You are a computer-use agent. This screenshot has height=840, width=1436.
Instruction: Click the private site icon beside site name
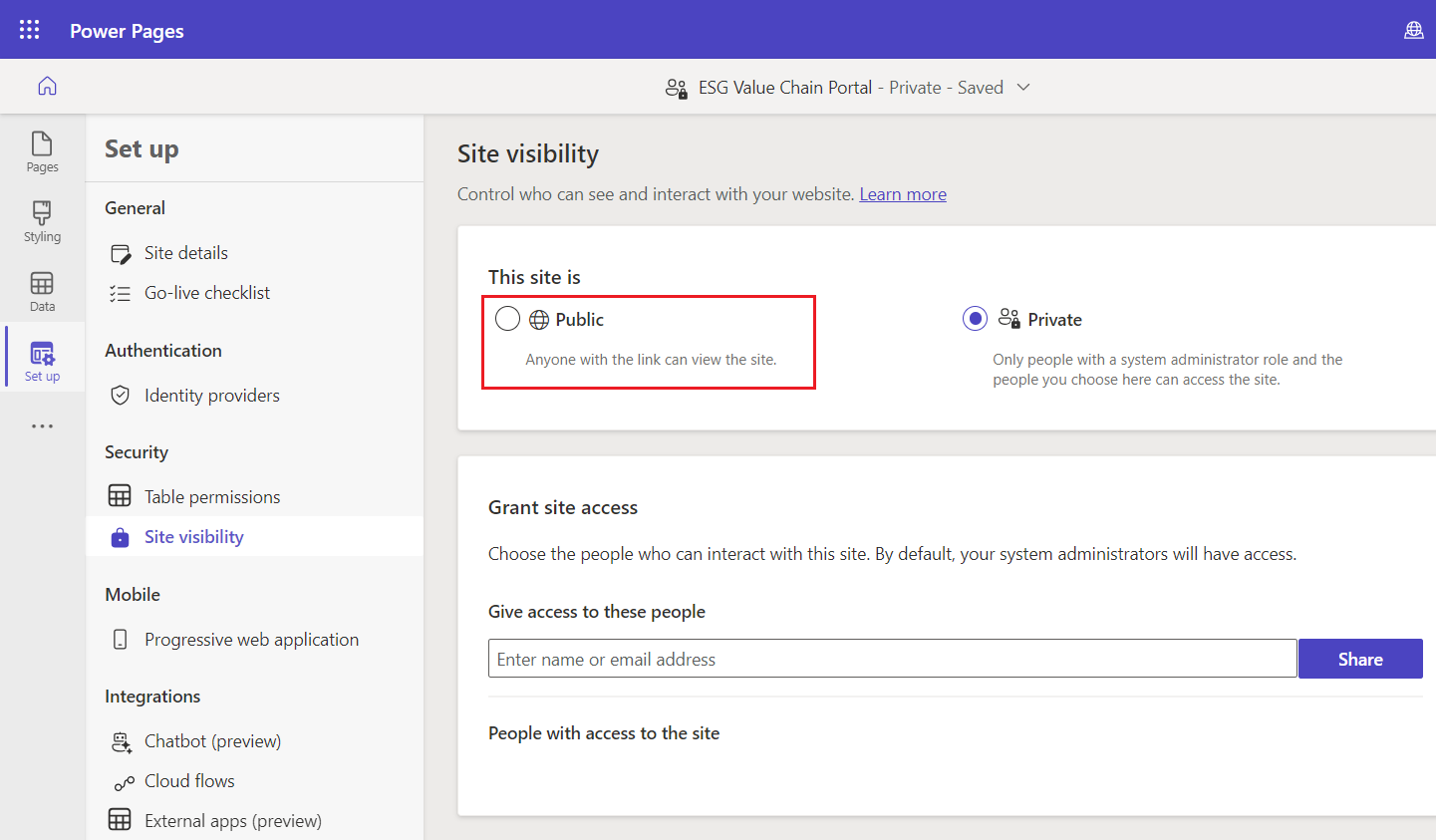(677, 89)
